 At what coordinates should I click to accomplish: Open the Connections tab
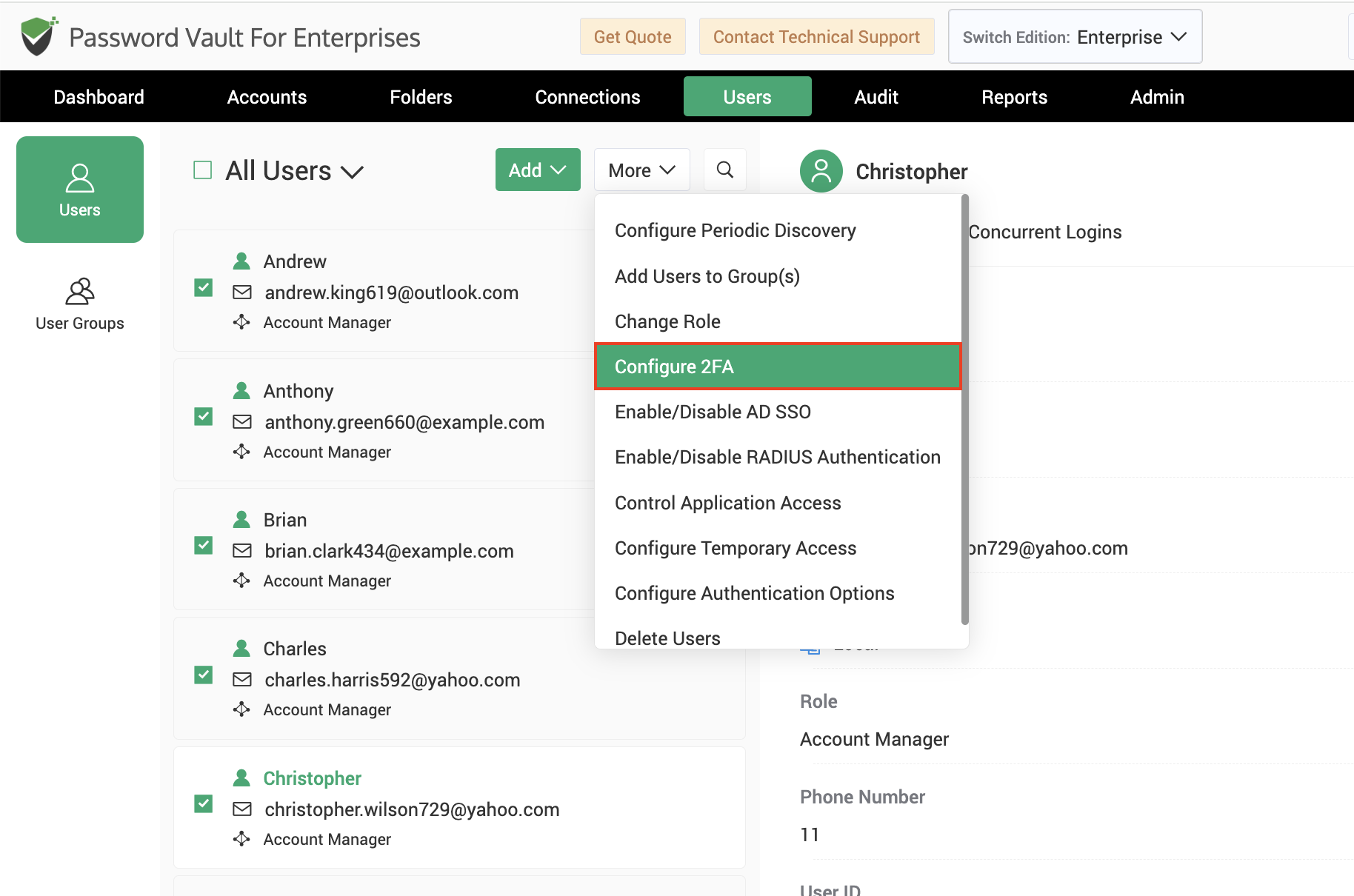587,97
